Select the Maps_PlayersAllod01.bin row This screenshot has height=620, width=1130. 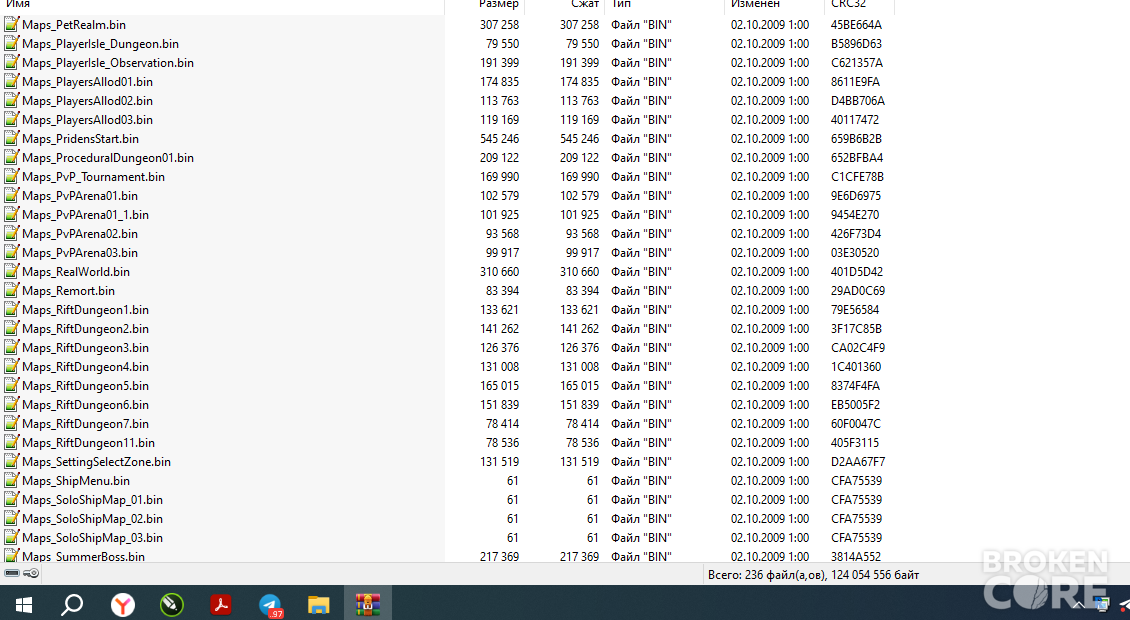click(87, 82)
